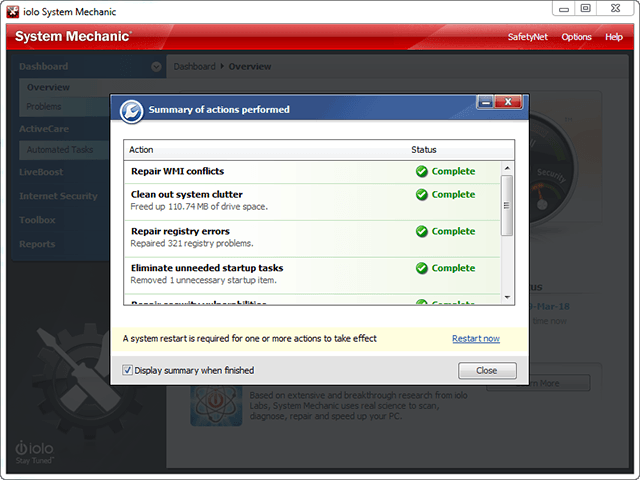Click the System Mechanic banner logo text
The image size is (640, 480).
click(73, 36)
